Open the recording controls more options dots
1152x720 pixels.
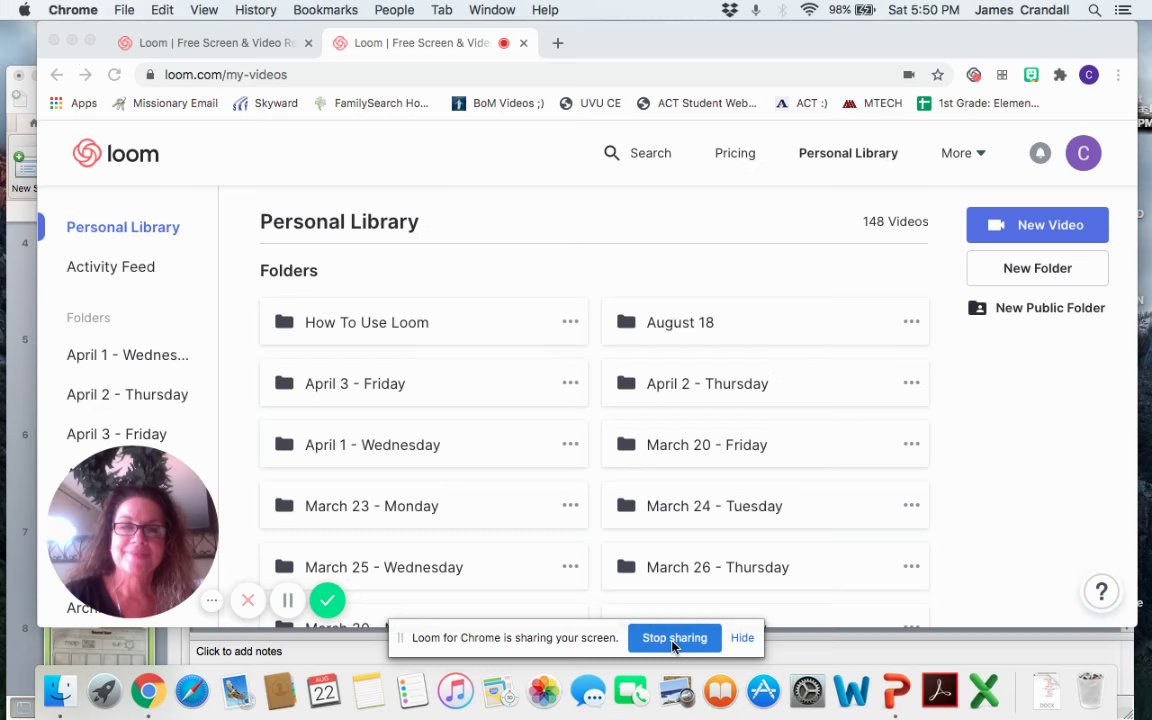coord(212,600)
